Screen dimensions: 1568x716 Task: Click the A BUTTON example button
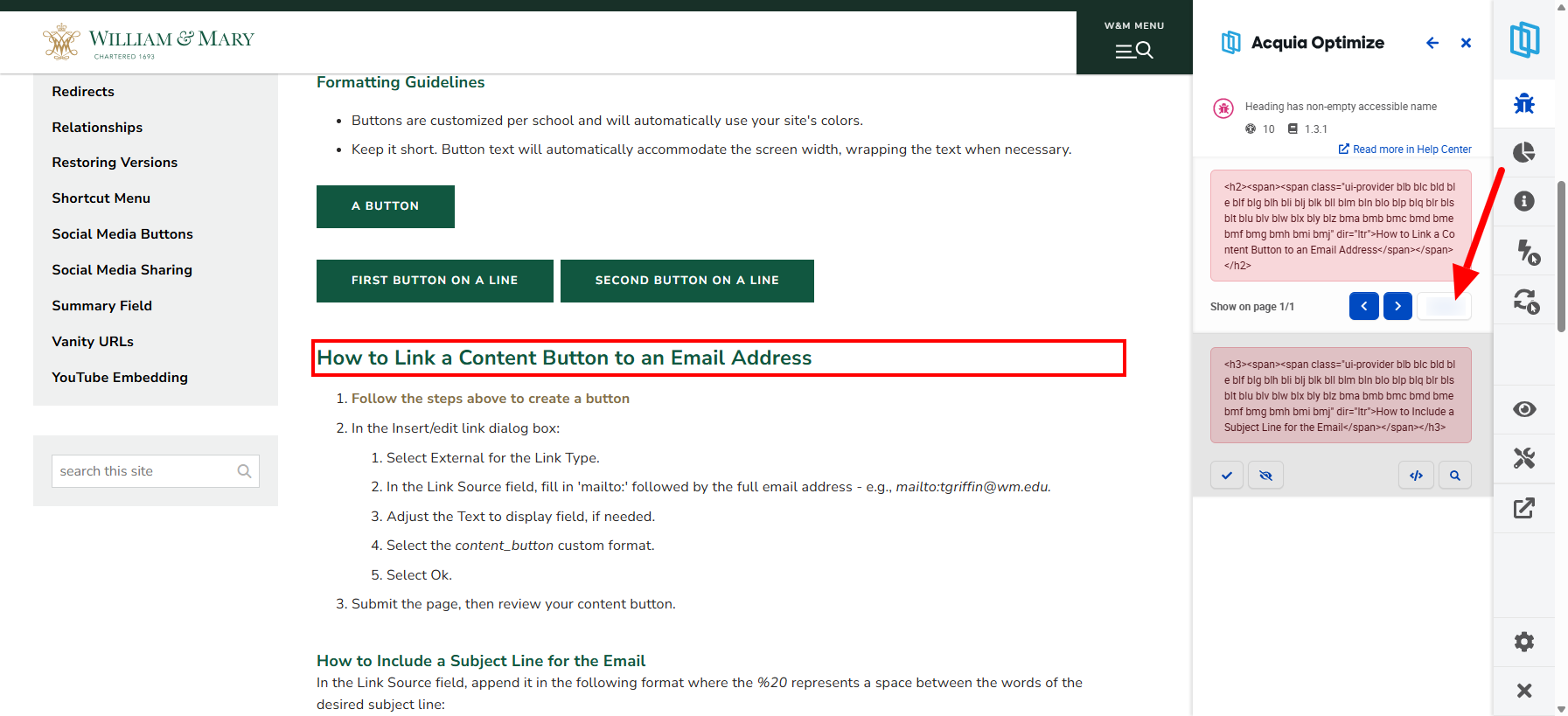click(x=386, y=206)
